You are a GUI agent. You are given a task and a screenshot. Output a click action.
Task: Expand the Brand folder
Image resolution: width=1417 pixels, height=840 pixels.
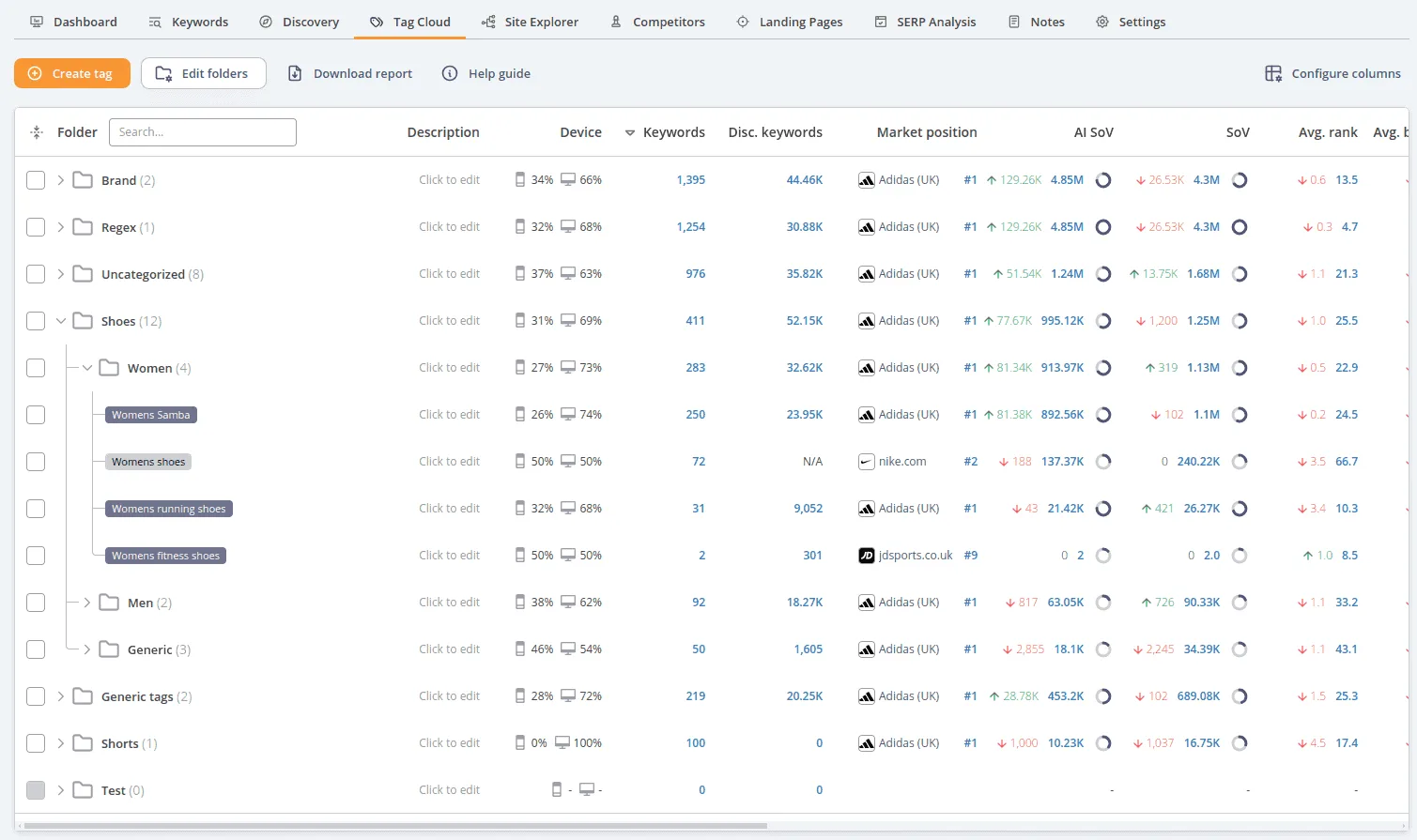(x=61, y=180)
